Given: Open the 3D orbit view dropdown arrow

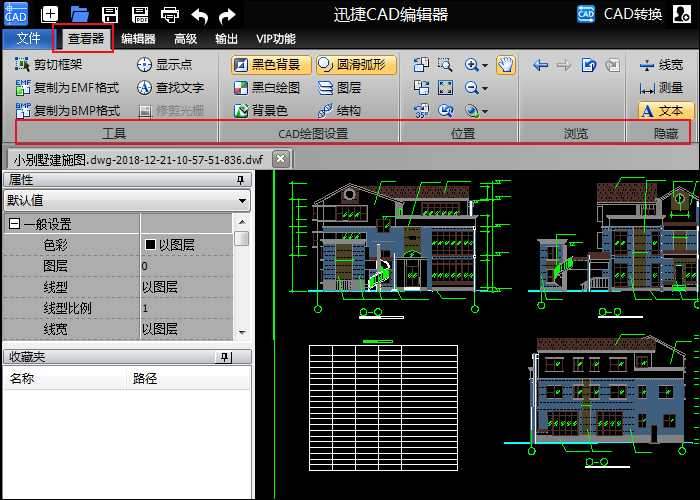Looking at the screenshot, I should pyautogui.click(x=485, y=112).
